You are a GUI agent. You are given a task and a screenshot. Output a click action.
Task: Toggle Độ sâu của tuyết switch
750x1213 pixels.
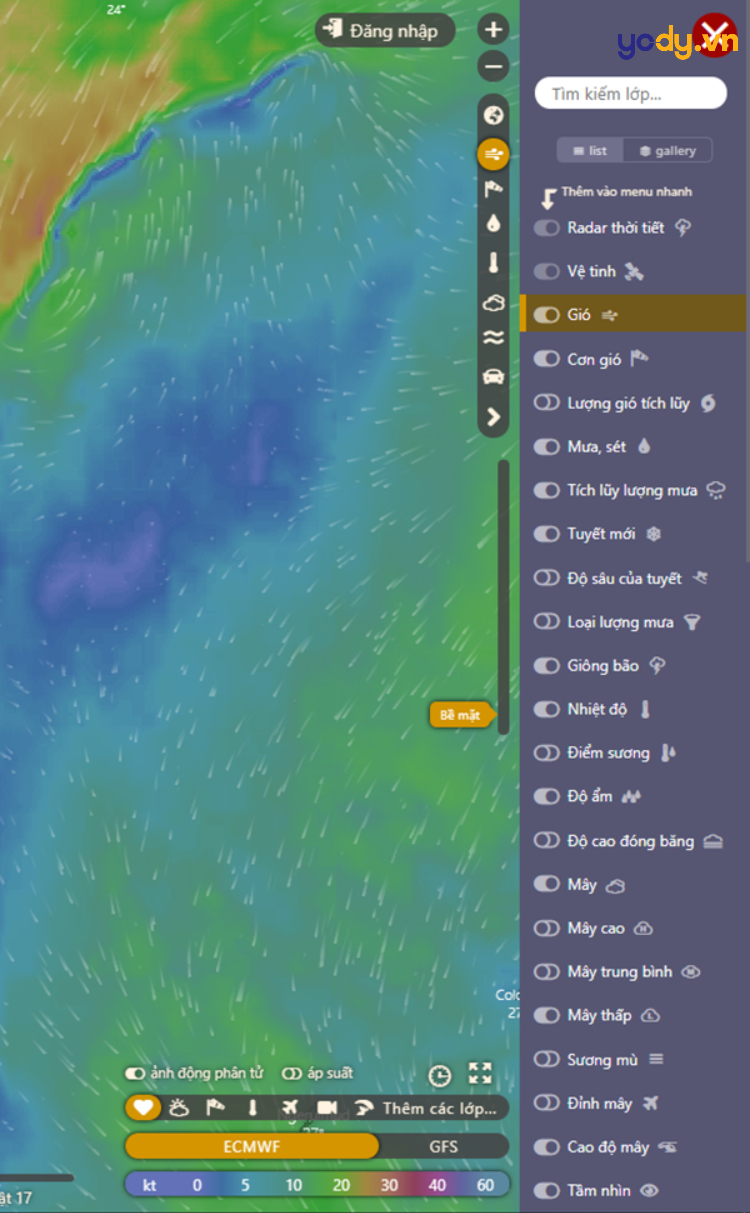pyautogui.click(x=546, y=578)
